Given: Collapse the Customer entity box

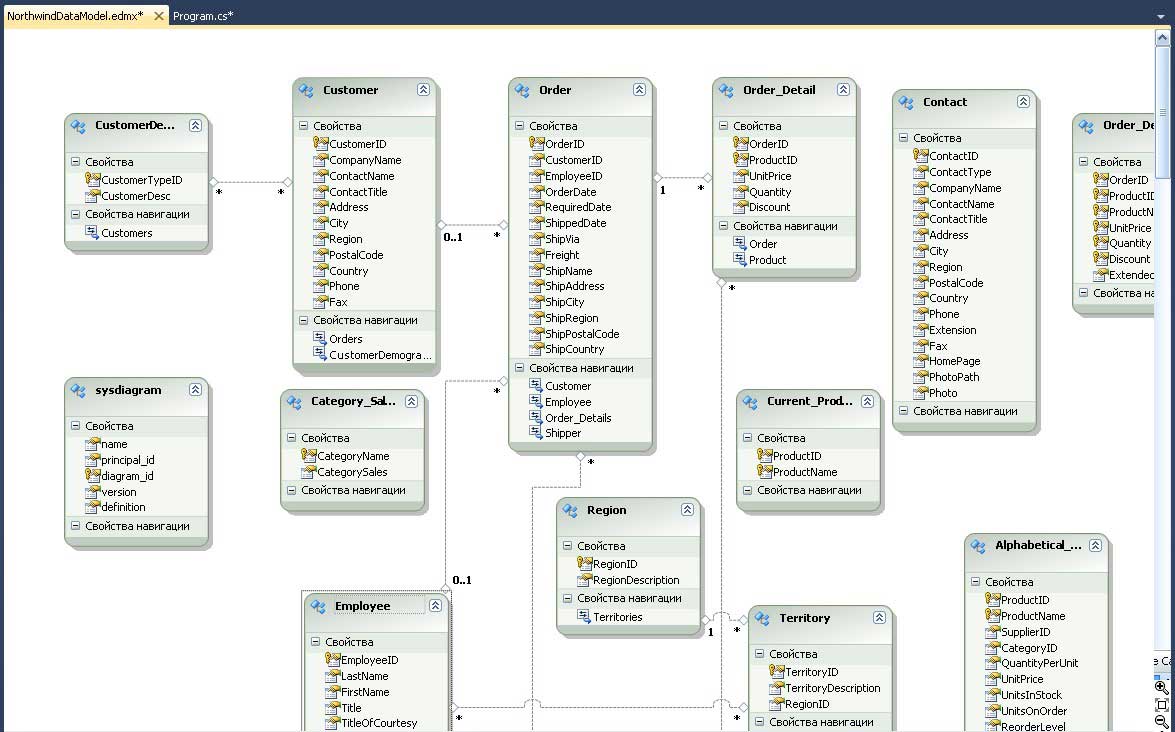Looking at the screenshot, I should [423, 90].
